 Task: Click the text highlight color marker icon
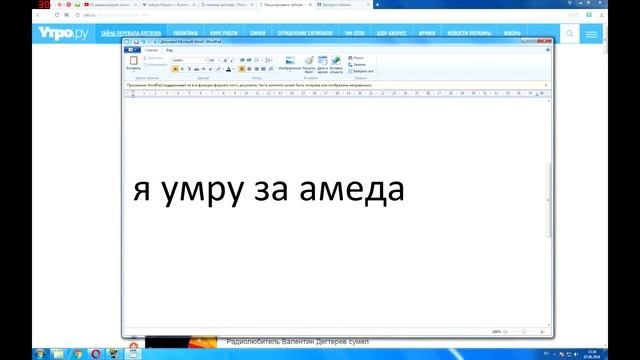pyautogui.click(x=218, y=69)
